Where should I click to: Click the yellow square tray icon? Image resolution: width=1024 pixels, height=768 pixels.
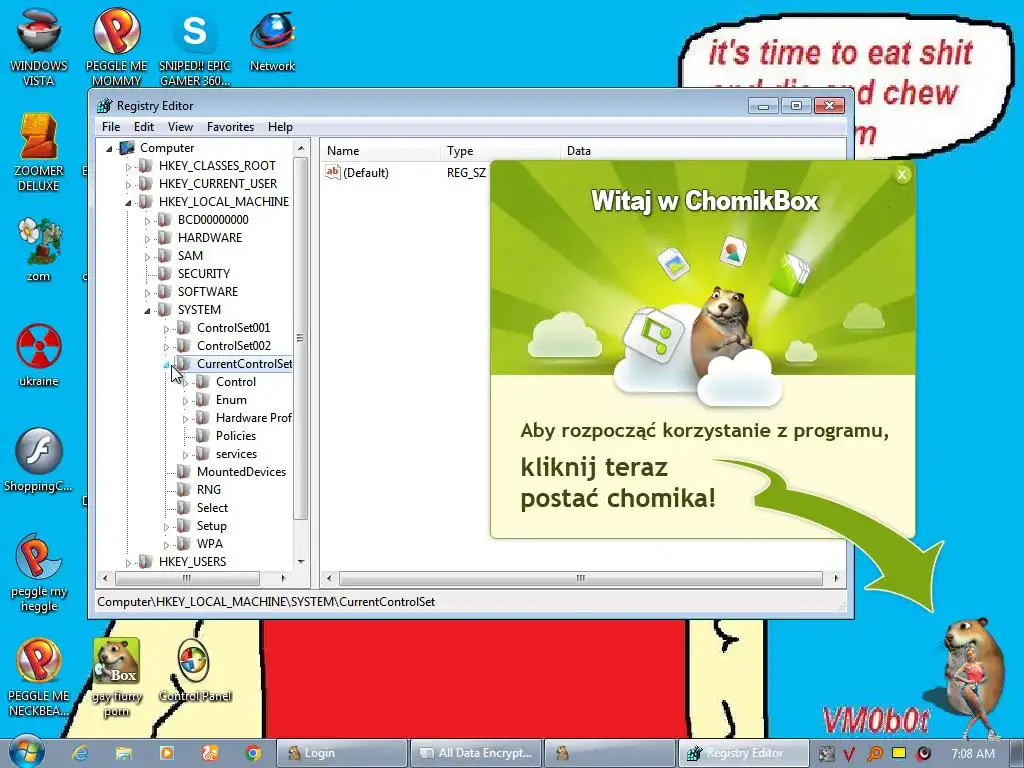pyautogui.click(x=899, y=753)
